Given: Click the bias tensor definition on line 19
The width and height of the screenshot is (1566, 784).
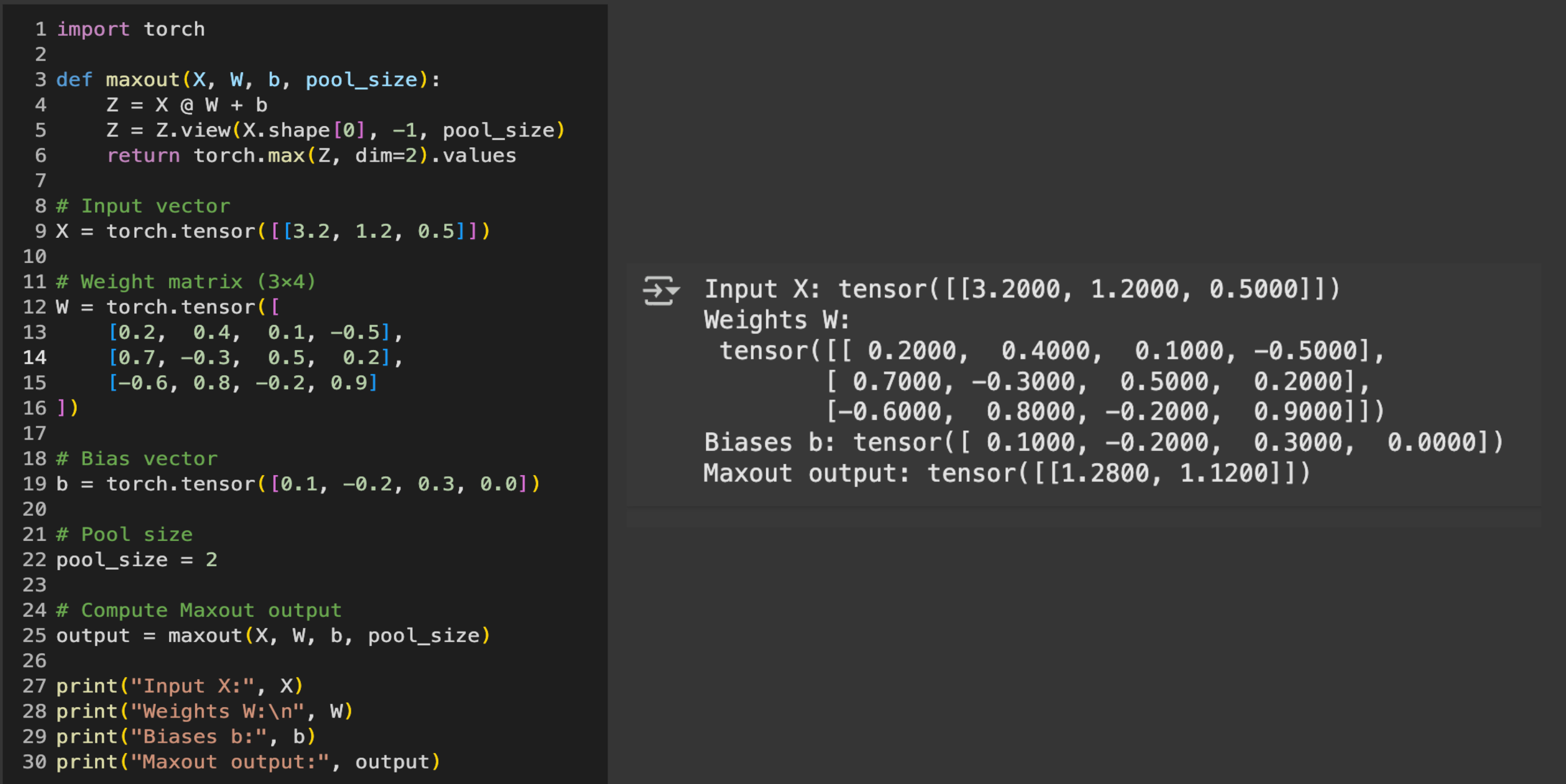Looking at the screenshot, I should 298,484.
